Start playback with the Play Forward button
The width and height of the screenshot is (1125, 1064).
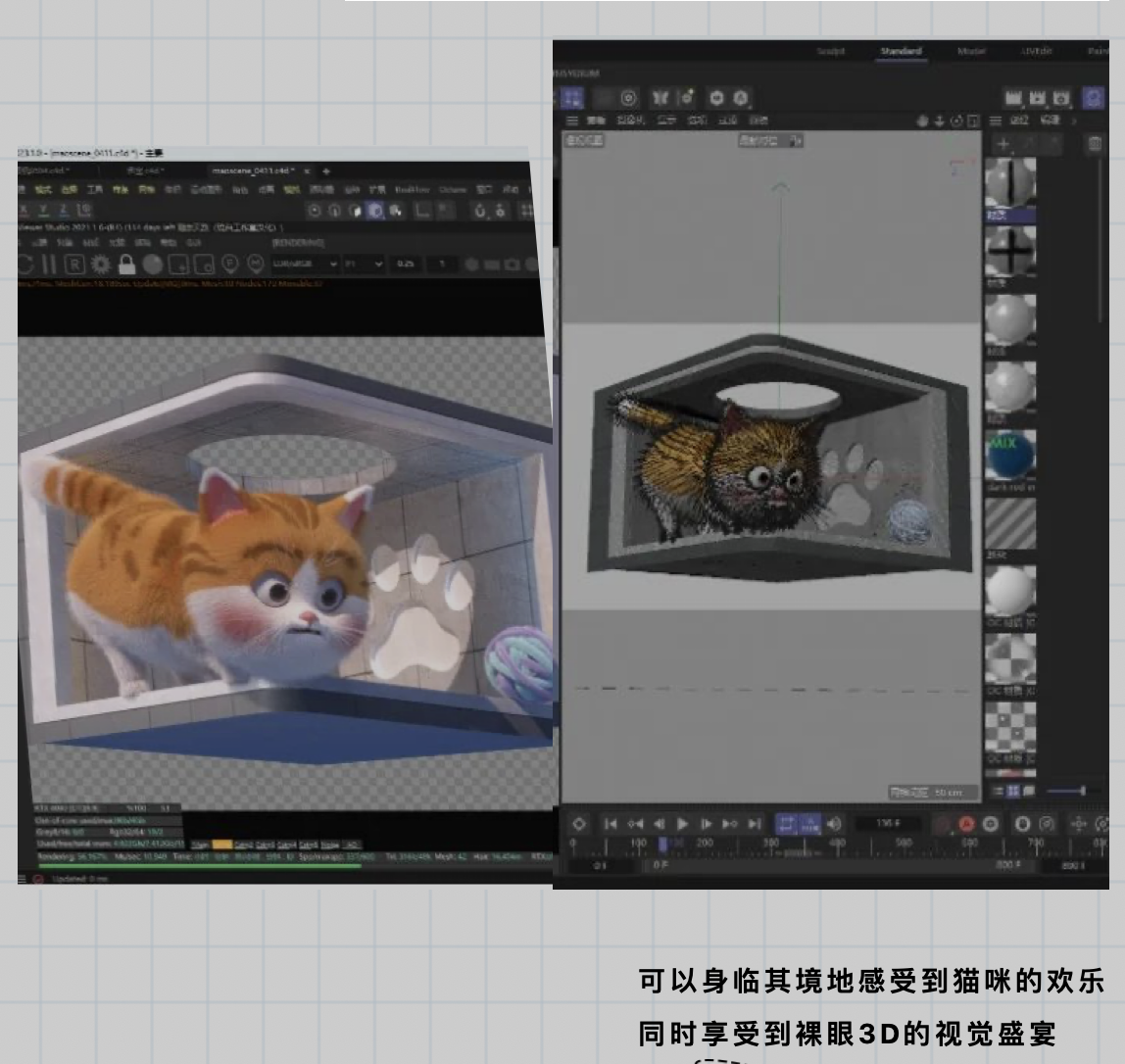coord(682,824)
